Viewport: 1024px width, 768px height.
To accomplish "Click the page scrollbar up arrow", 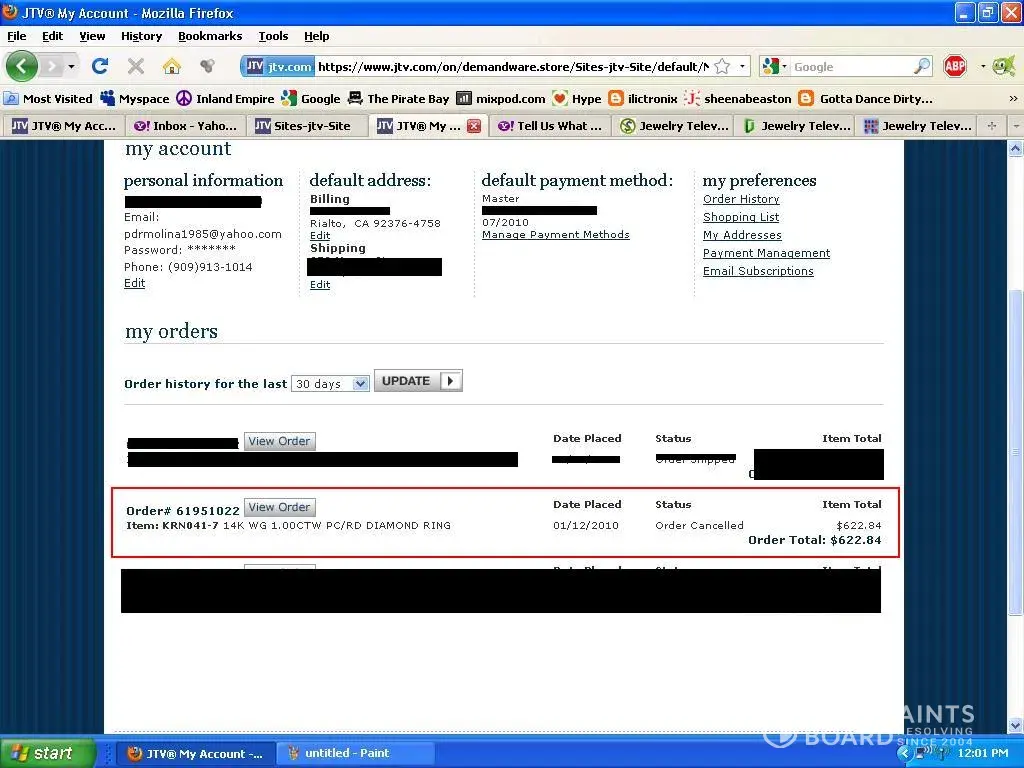I will [x=1015, y=149].
